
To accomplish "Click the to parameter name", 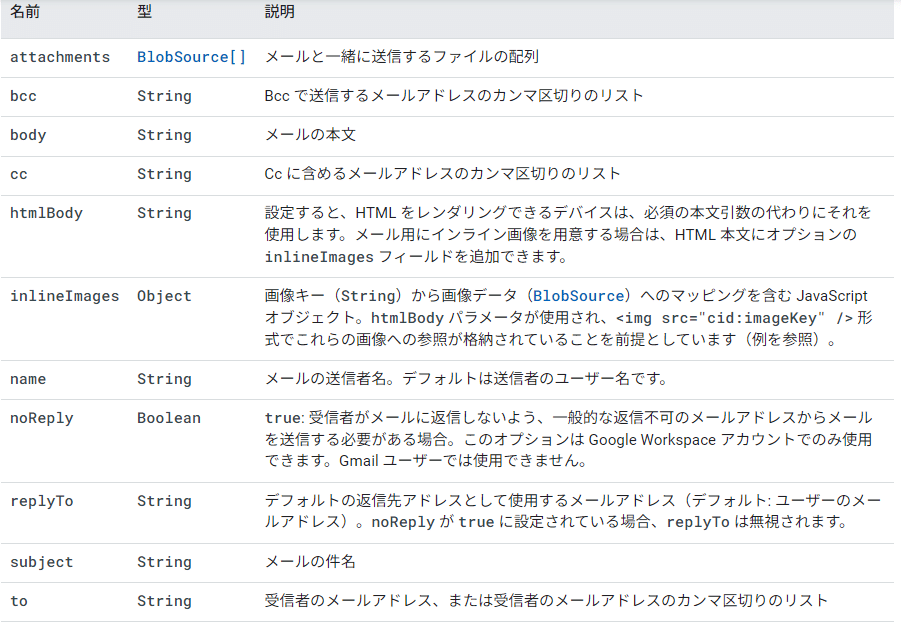I will tap(18, 601).
